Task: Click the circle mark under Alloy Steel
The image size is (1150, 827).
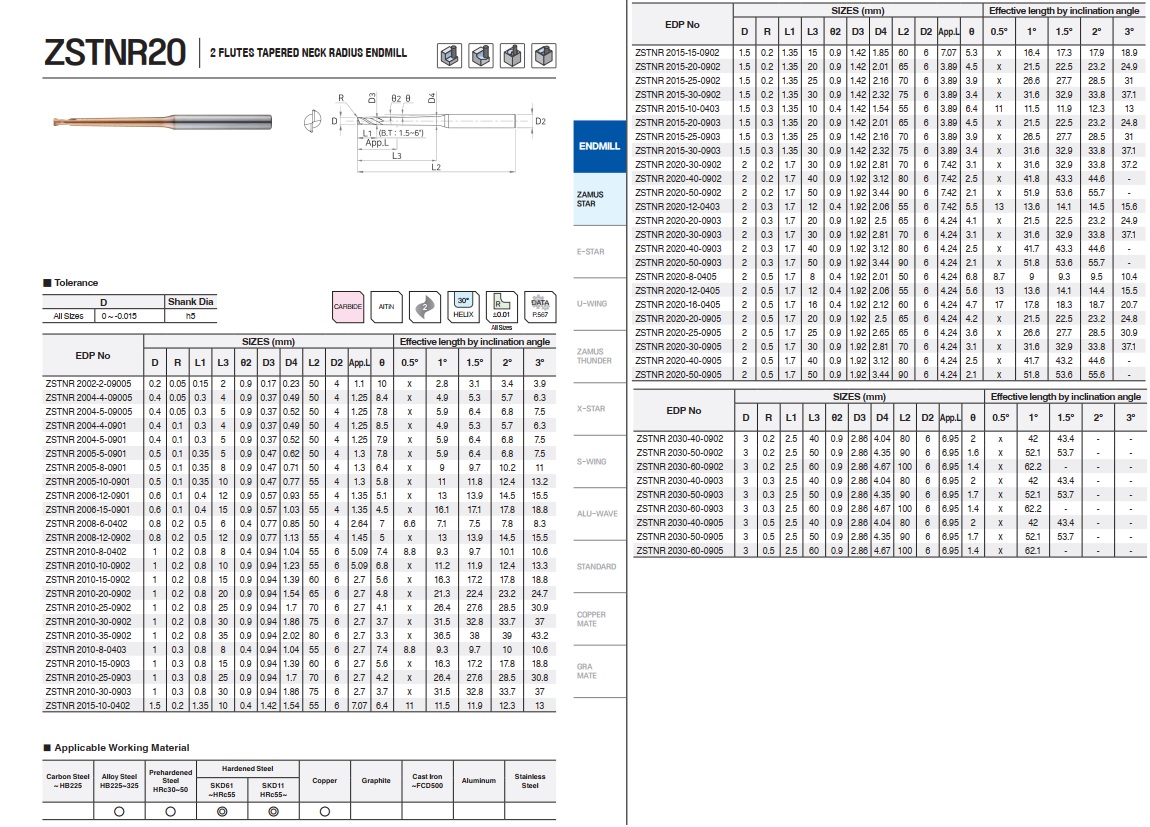Action: click(x=120, y=811)
